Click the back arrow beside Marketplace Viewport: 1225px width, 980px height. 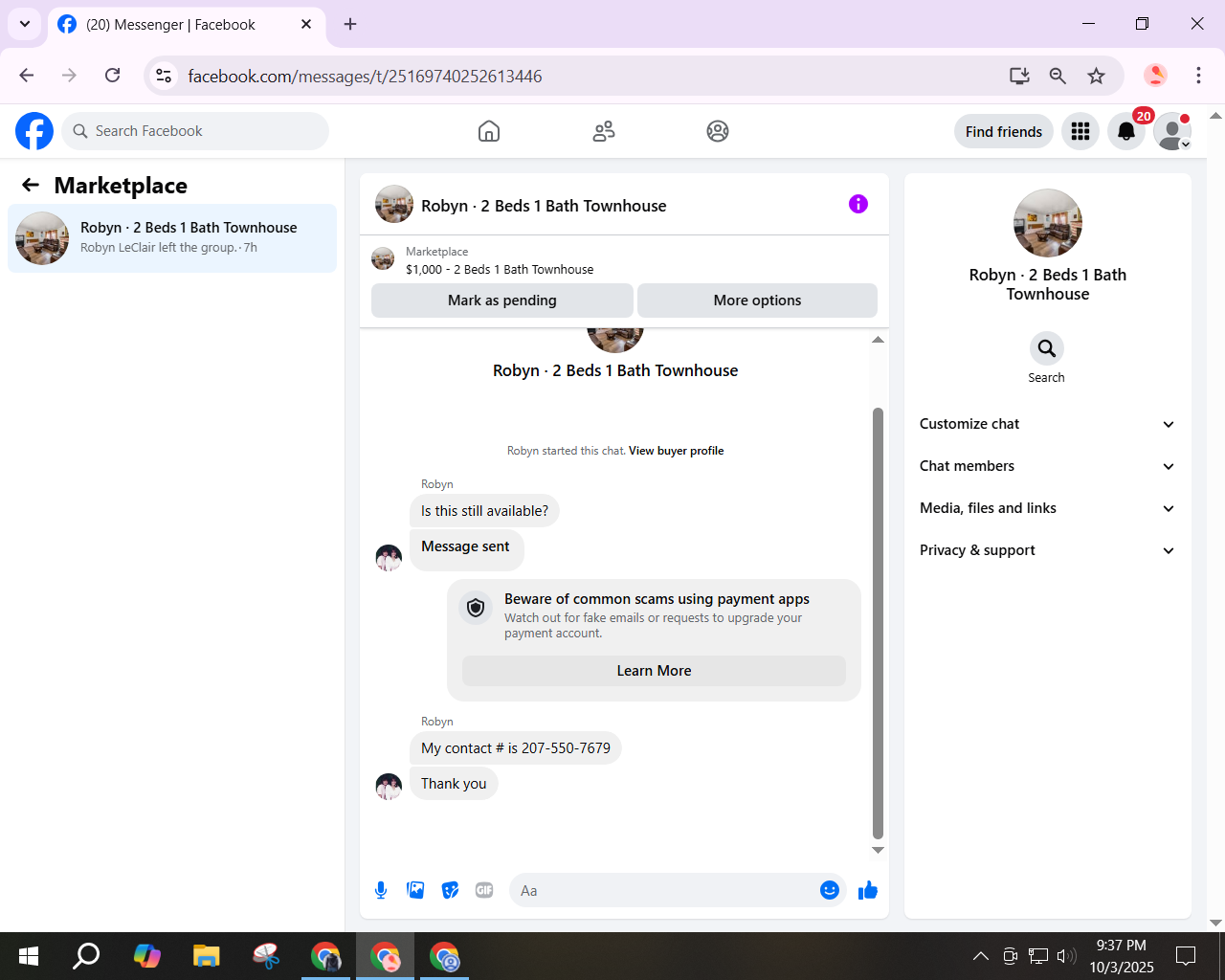(x=31, y=186)
